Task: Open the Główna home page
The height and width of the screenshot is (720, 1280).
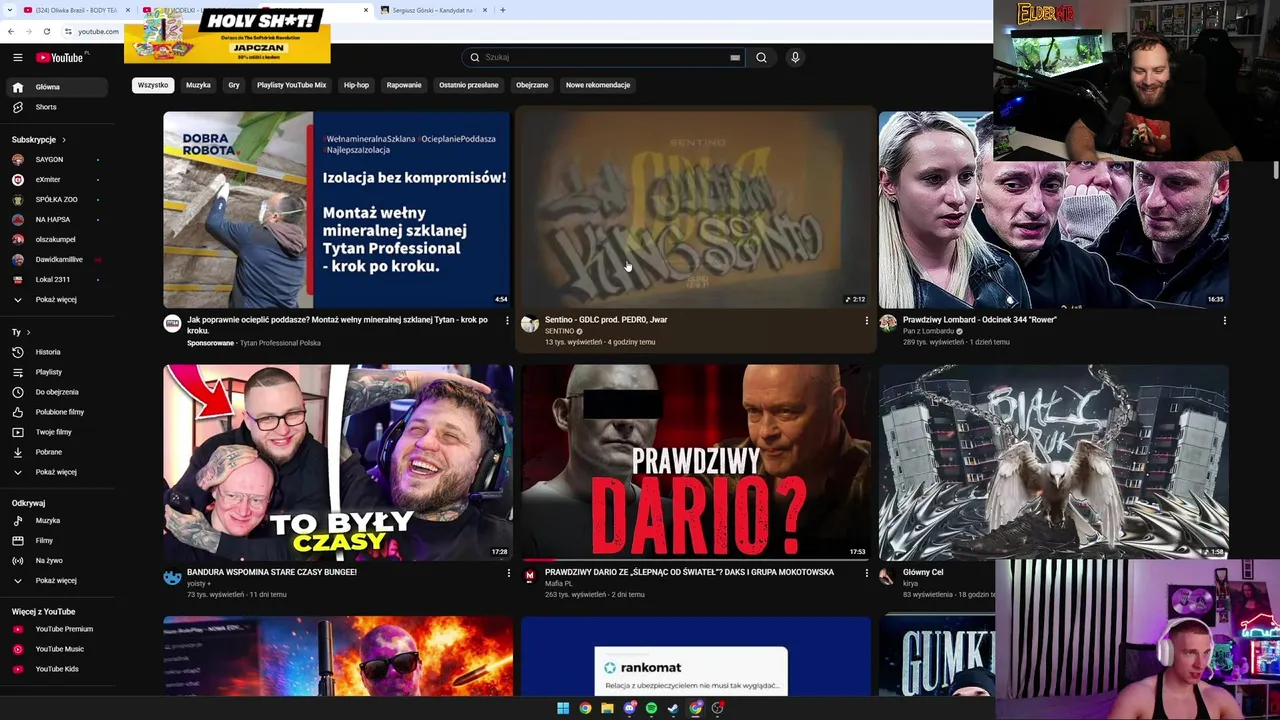Action: click(57, 87)
